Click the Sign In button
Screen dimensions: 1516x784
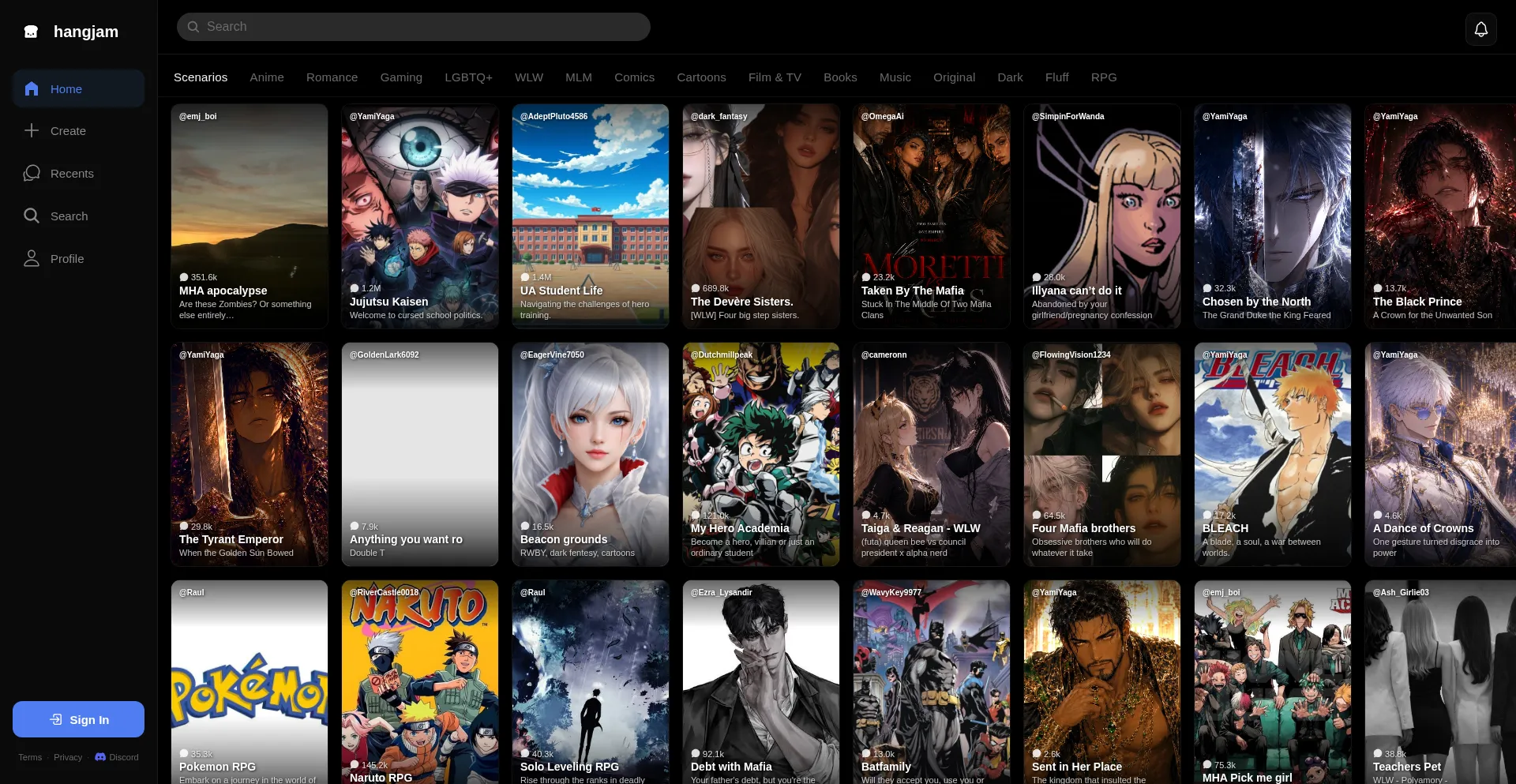[78, 719]
